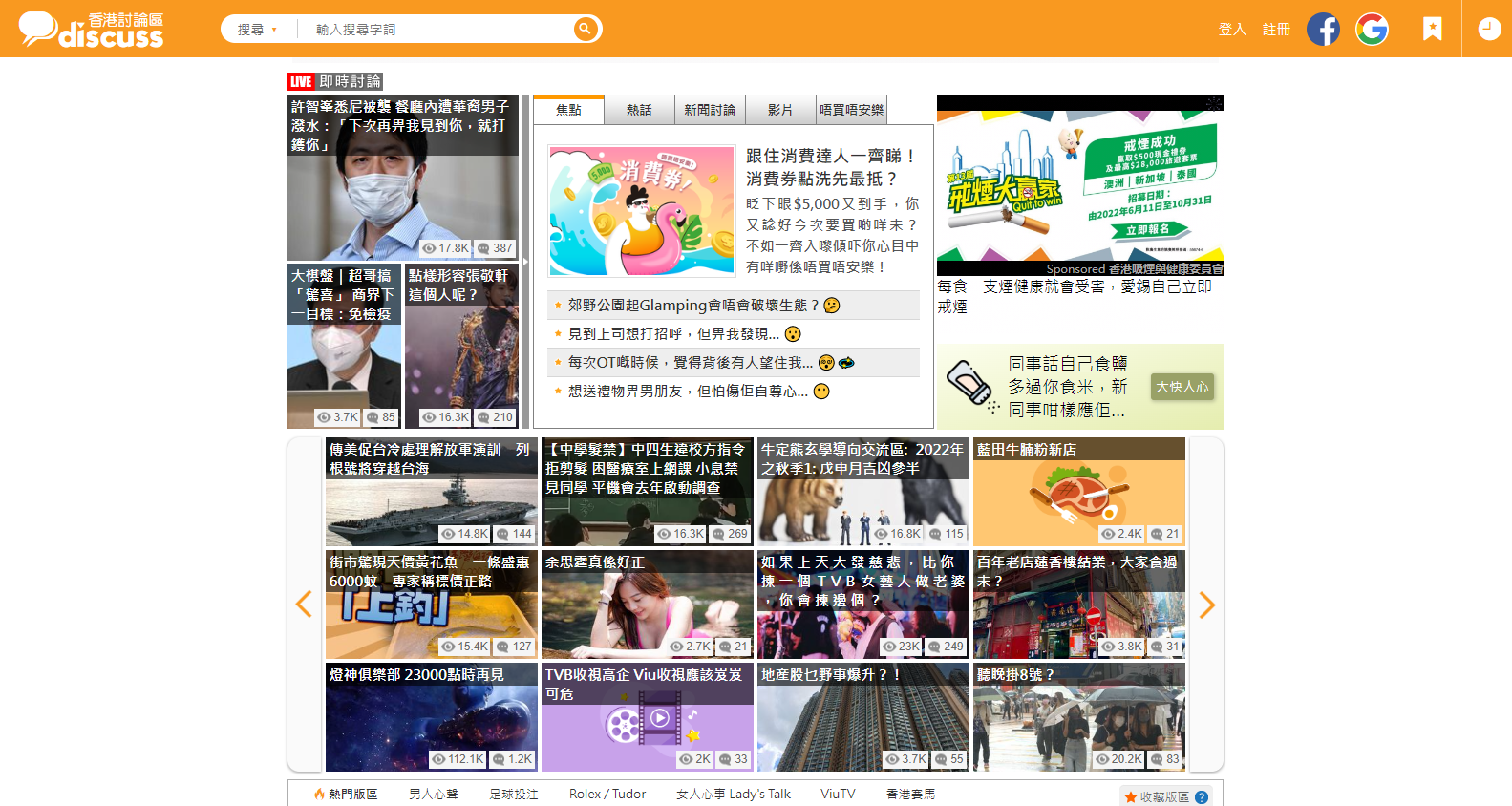Sign in with the Google icon

click(x=1372, y=30)
